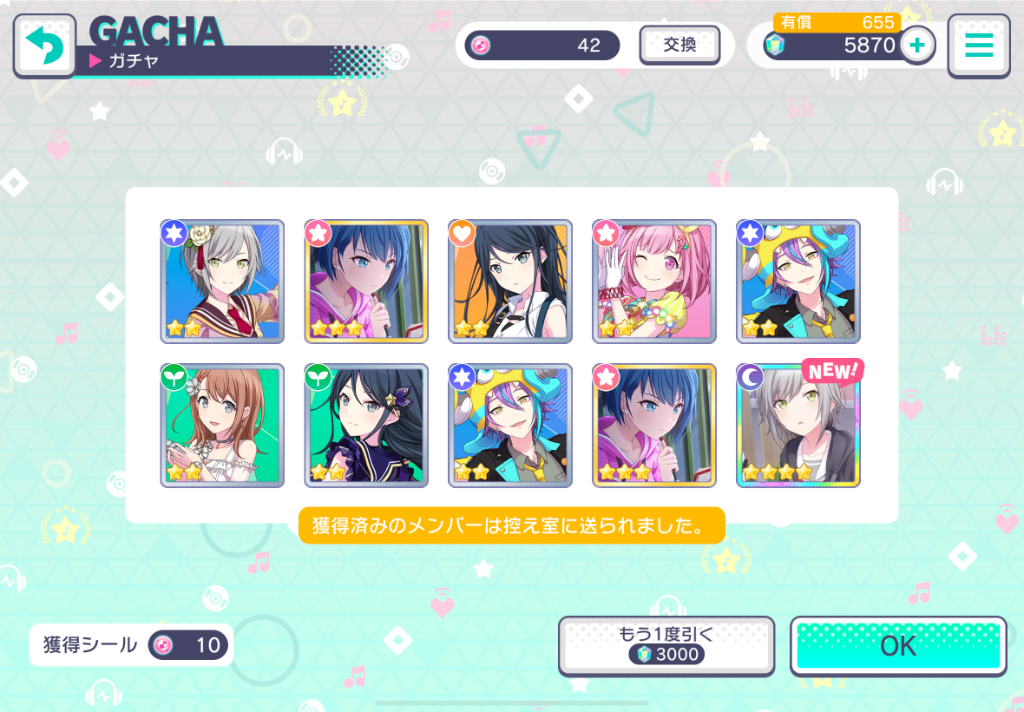
Task: Select the long black hair orange background card
Action: point(510,281)
